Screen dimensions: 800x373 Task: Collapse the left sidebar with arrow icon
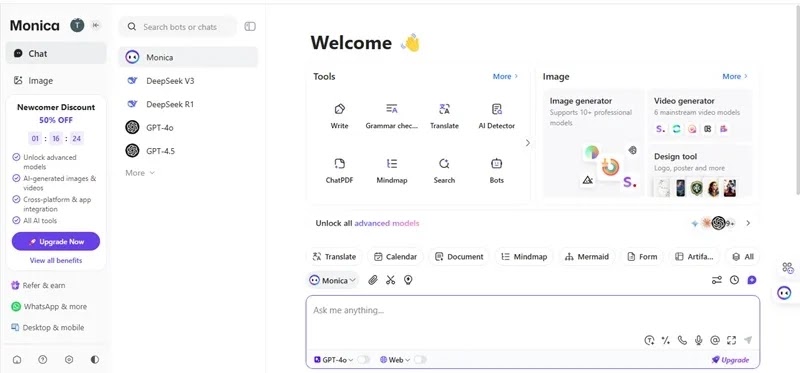[95, 25]
